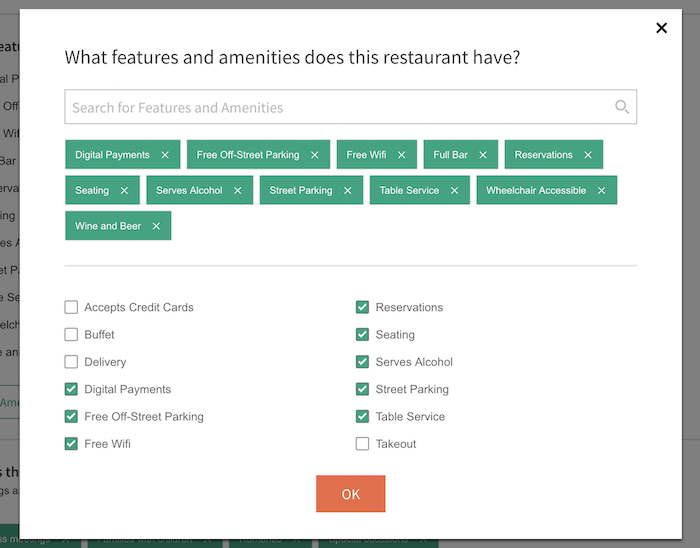This screenshot has width=700, height=548.
Task: Click the OK button
Action: pos(350,494)
